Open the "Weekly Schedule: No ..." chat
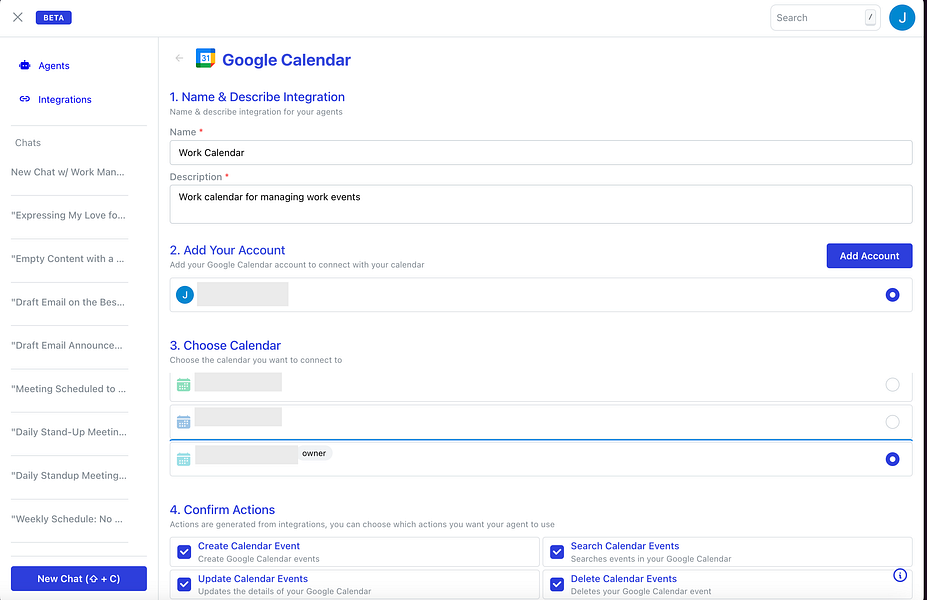 (67, 519)
